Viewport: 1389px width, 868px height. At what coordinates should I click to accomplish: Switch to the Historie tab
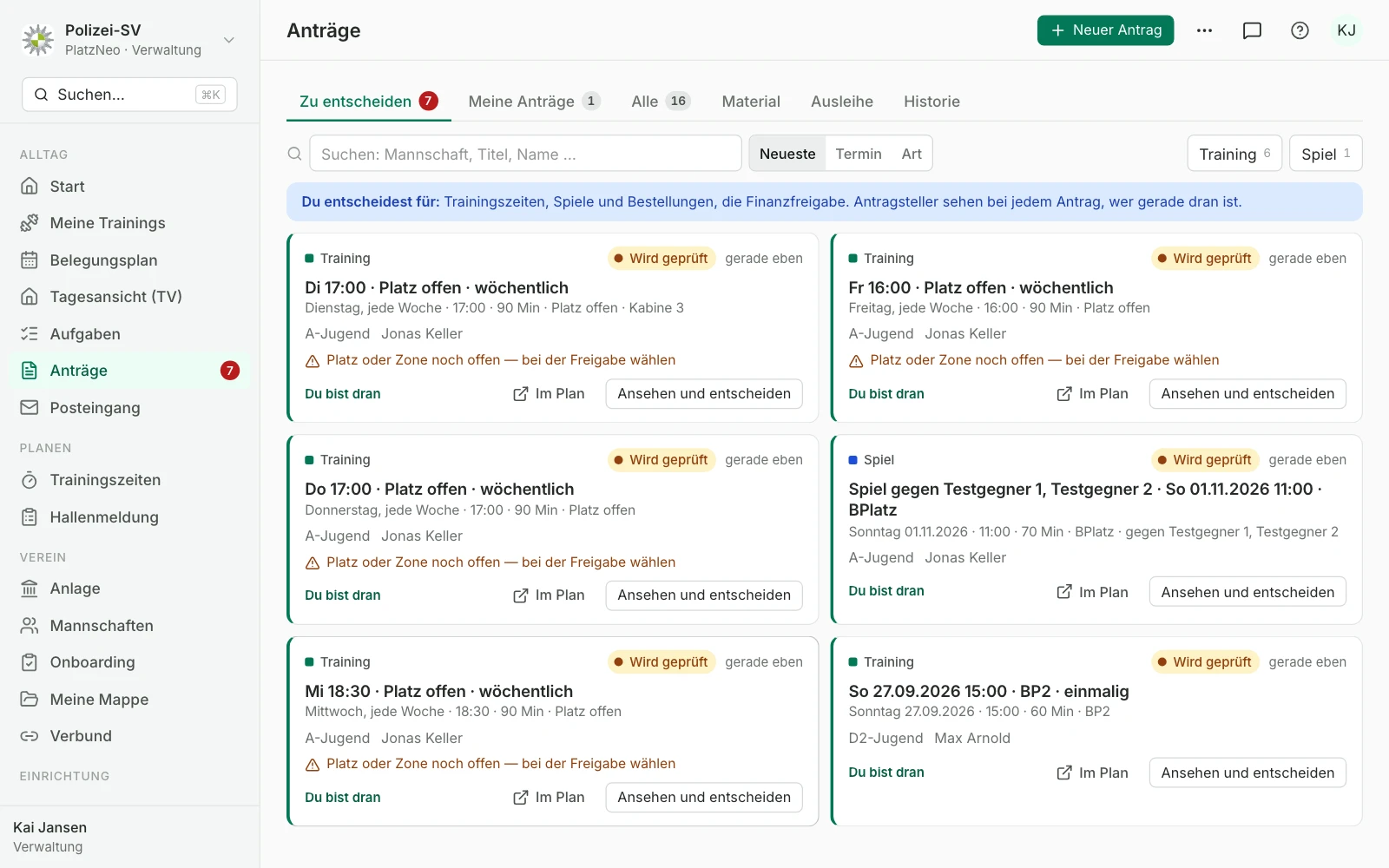(931, 102)
